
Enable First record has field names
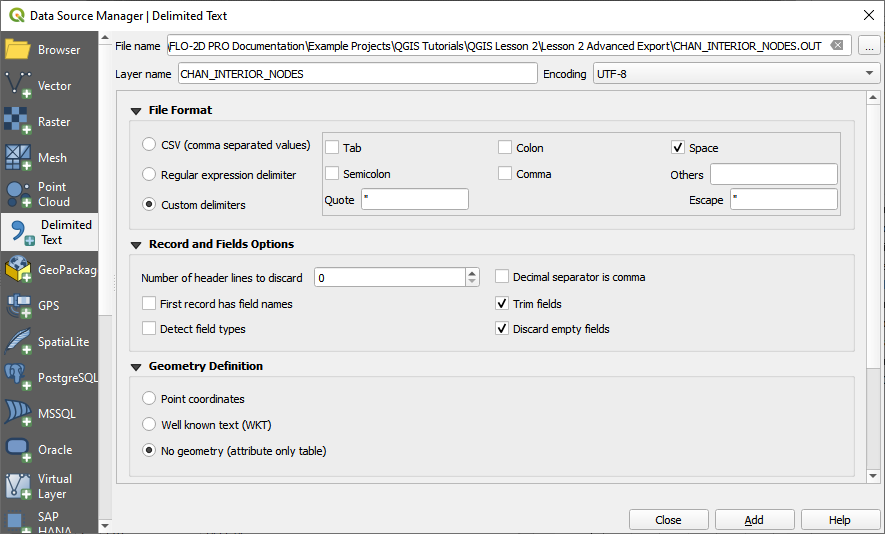click(150, 304)
